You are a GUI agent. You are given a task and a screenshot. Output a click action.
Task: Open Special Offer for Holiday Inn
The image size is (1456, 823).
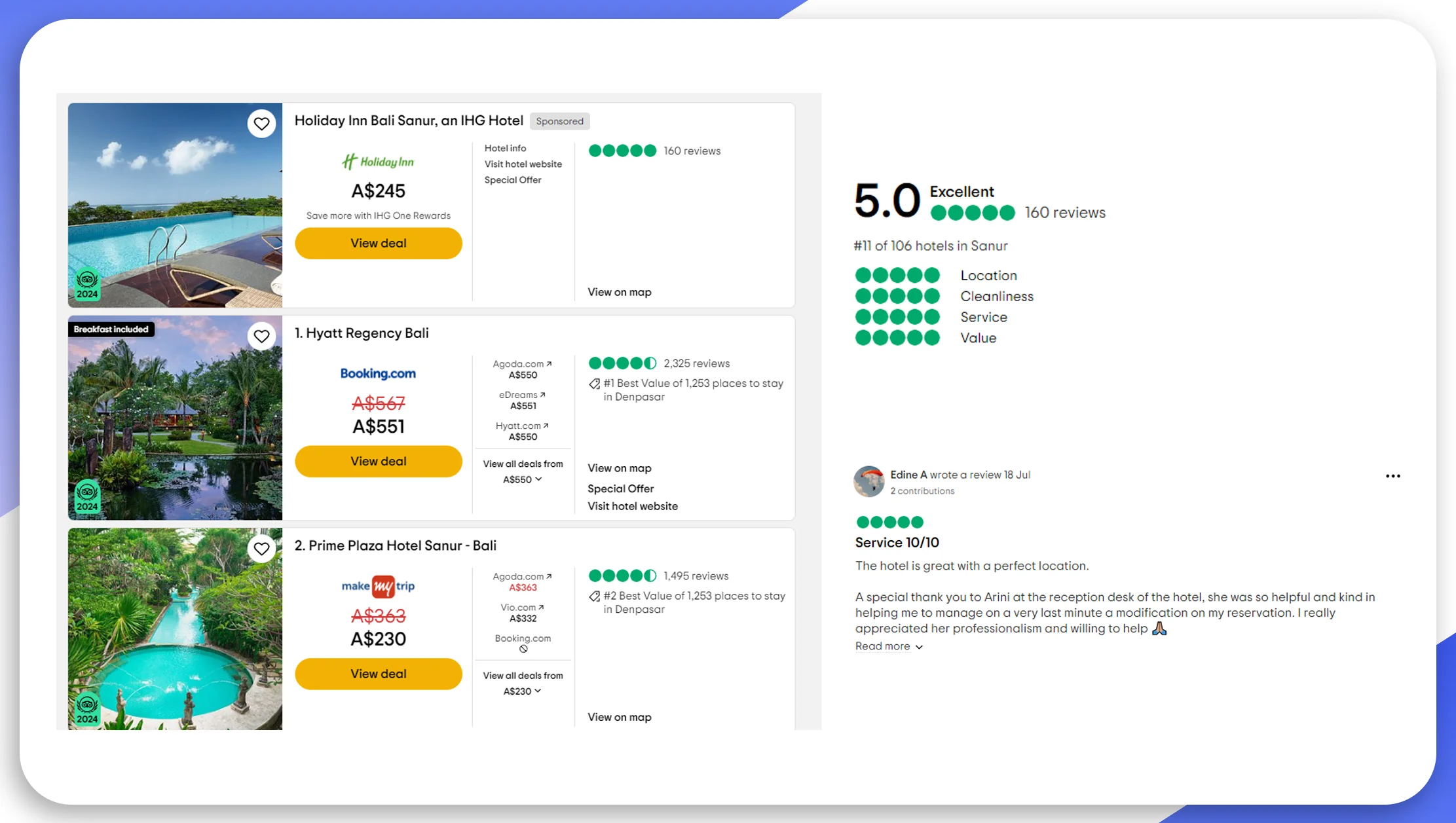point(513,180)
